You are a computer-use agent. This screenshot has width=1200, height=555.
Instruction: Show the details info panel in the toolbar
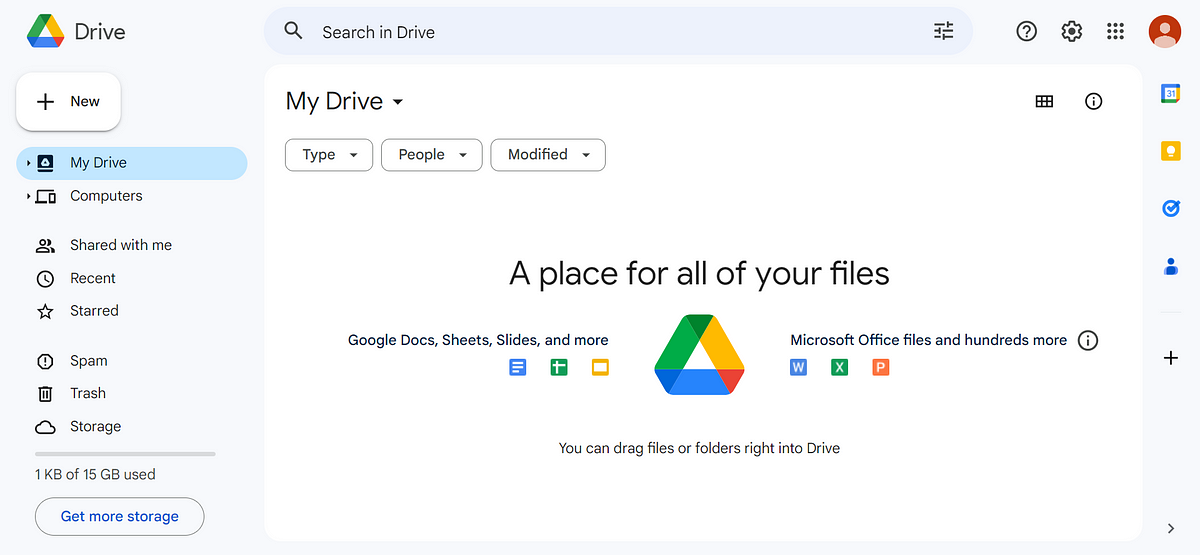1094,101
